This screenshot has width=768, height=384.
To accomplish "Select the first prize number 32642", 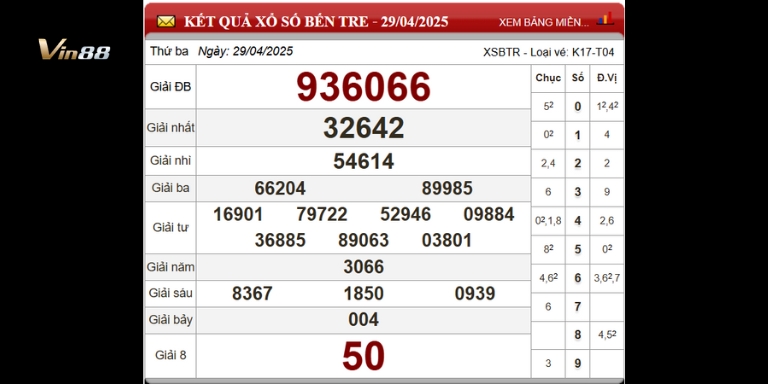I will 363,128.
